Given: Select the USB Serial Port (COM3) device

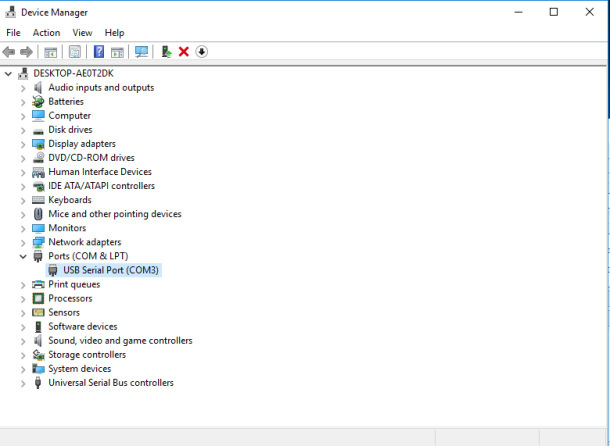Looking at the screenshot, I should [110, 270].
